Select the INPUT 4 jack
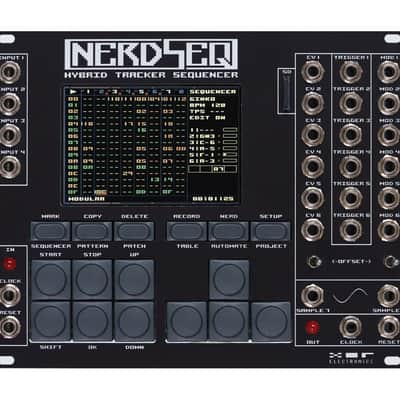The height and width of the screenshot is (400, 400). click(10, 167)
